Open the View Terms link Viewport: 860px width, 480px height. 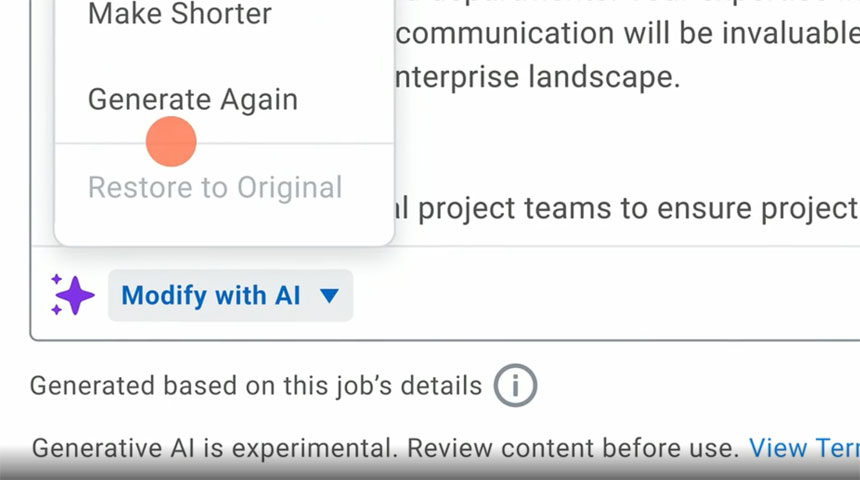(x=803, y=447)
